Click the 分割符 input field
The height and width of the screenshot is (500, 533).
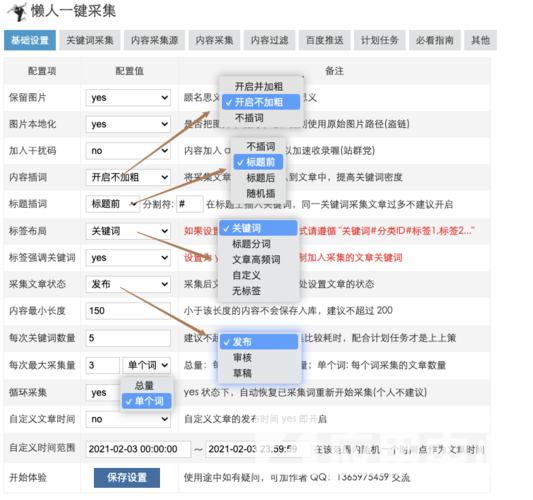coord(190,204)
